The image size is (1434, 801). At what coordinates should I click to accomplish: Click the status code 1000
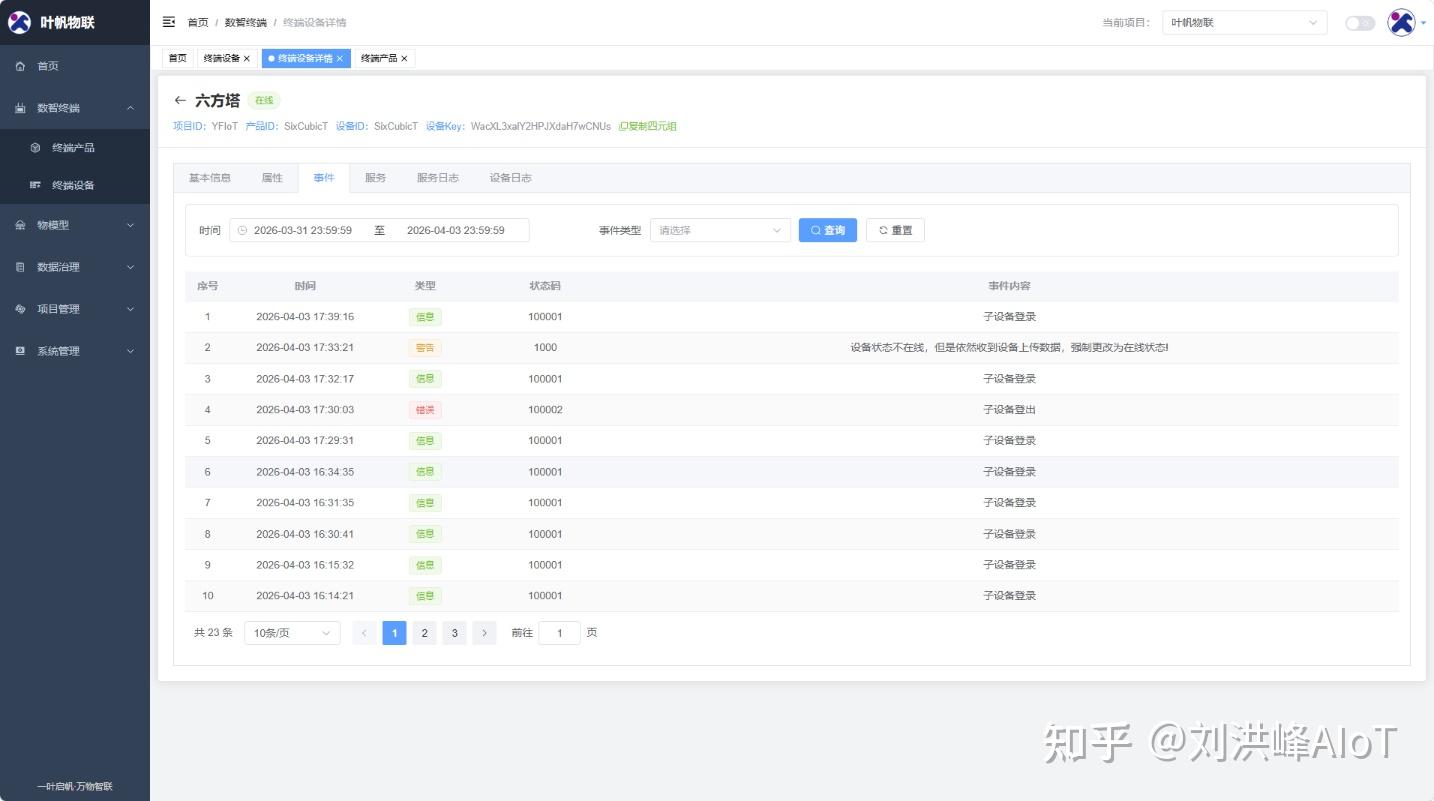click(545, 348)
